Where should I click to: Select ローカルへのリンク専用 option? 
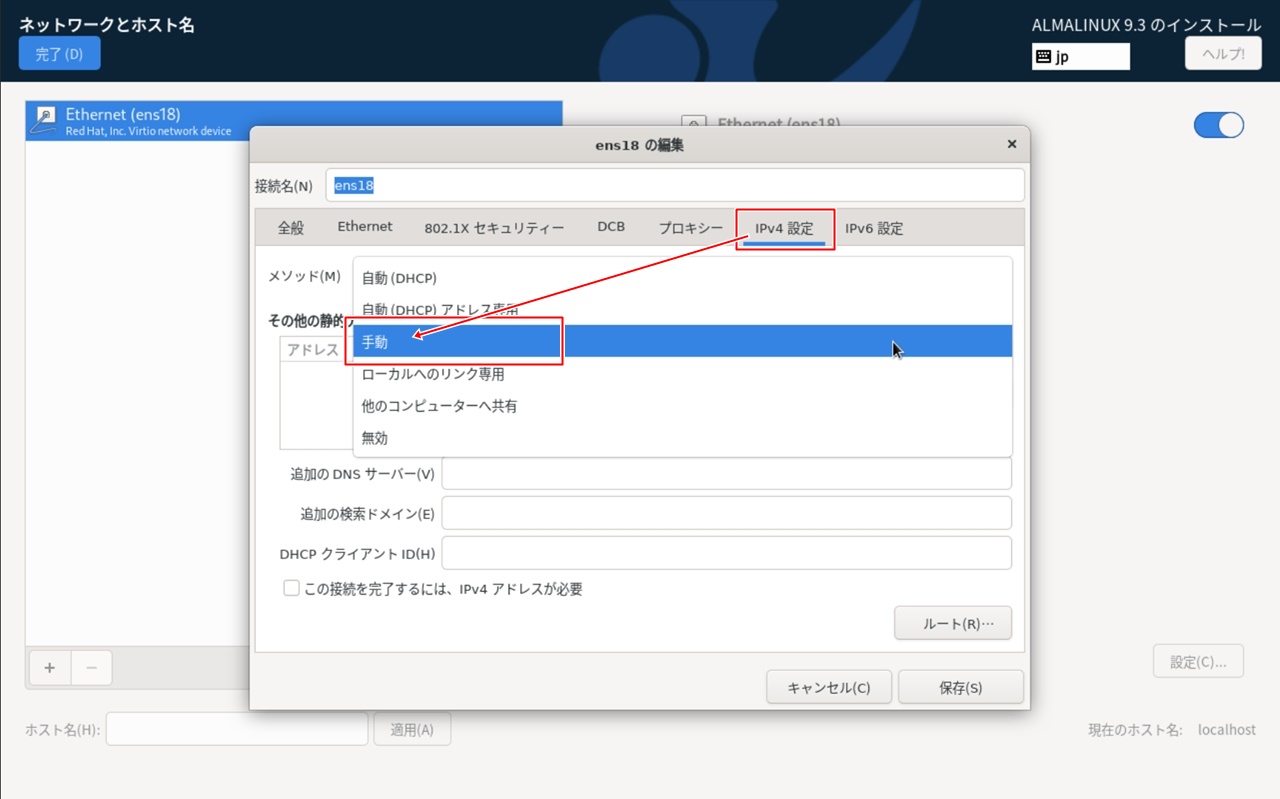pyautogui.click(x=432, y=374)
